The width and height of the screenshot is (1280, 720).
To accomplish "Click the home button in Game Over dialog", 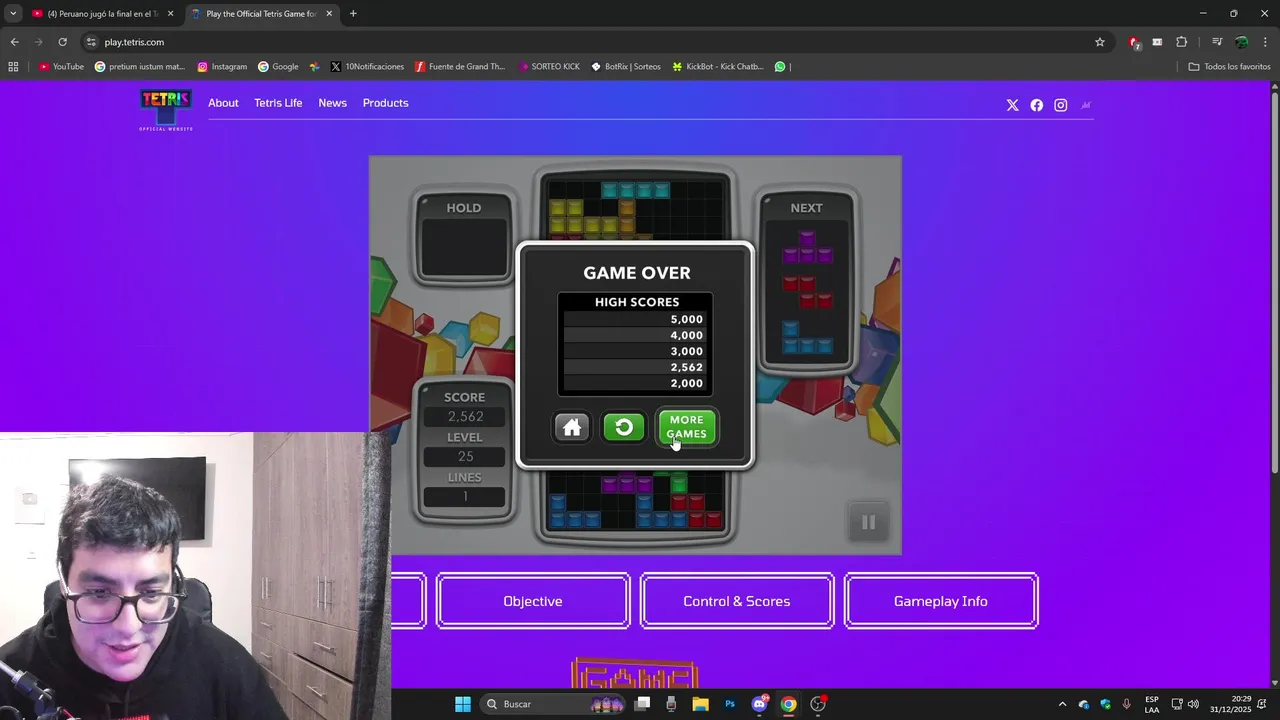I will pos(572,428).
